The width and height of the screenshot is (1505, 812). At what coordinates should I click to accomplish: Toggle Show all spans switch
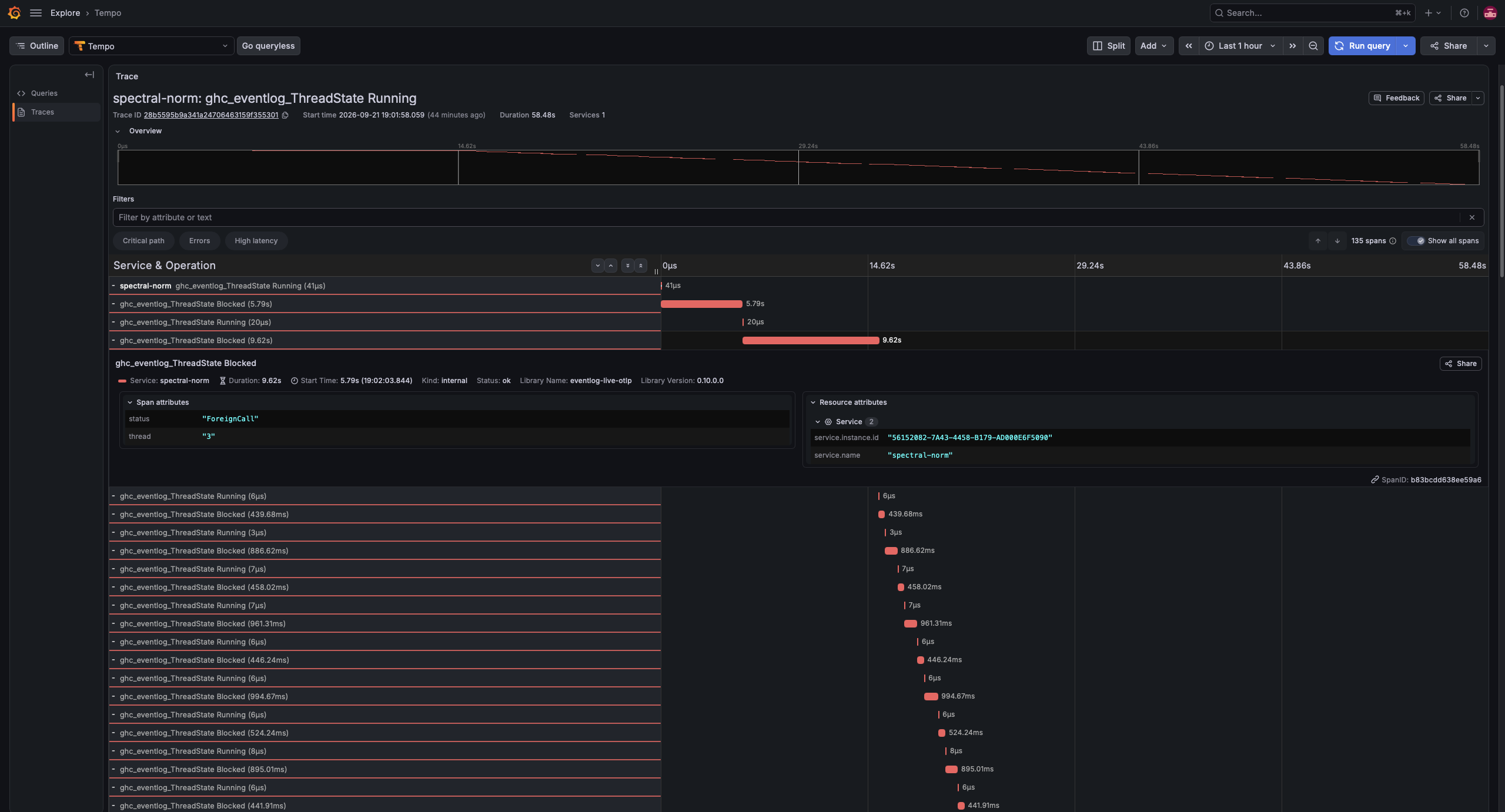click(x=1417, y=241)
